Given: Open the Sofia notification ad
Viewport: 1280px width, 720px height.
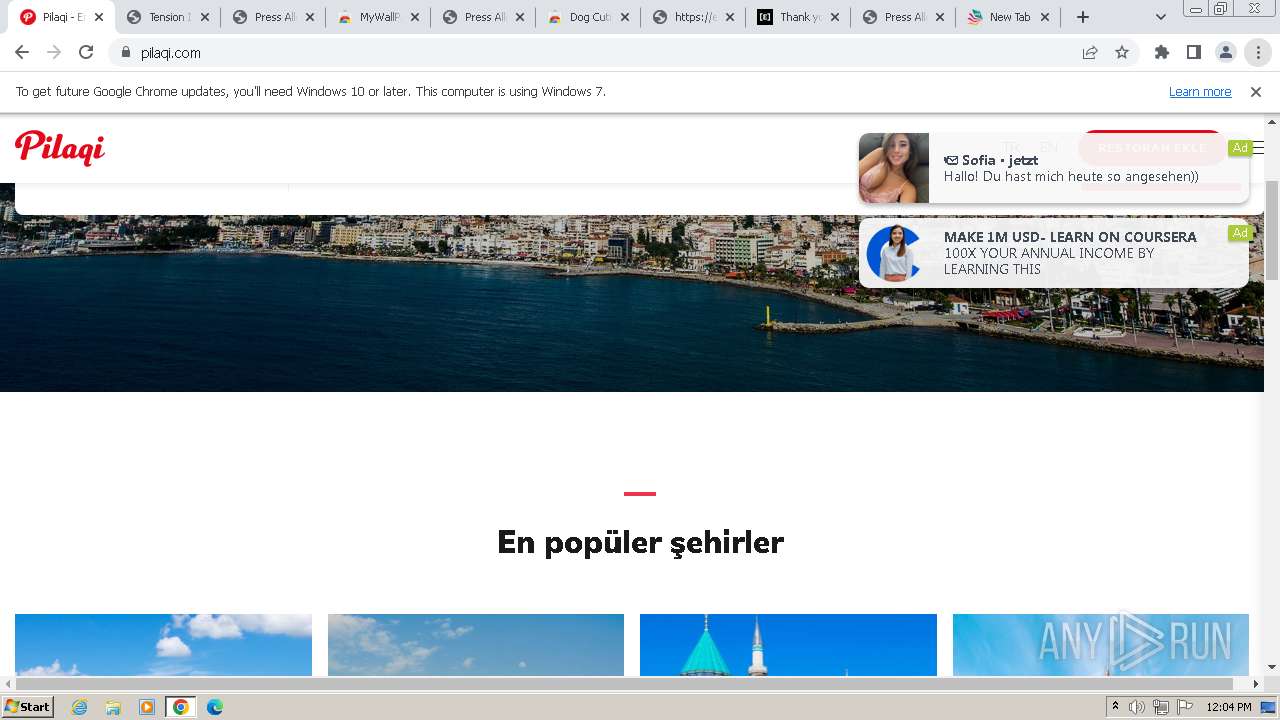Looking at the screenshot, I should (1053, 168).
